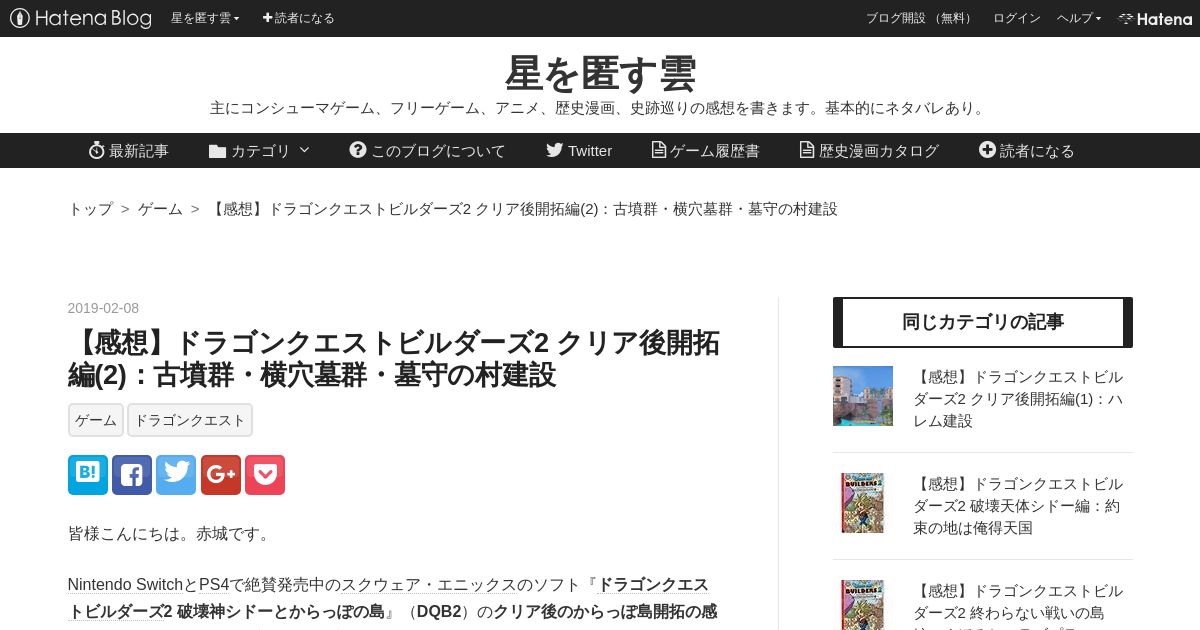Click the clock icon beside 最新記事

pos(96,150)
